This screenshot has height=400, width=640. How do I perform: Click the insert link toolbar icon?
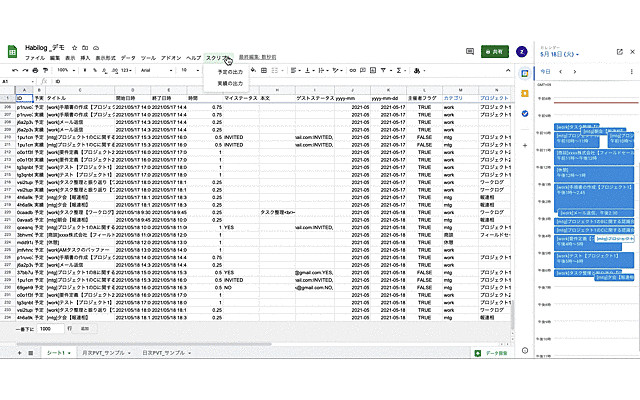click(x=353, y=70)
